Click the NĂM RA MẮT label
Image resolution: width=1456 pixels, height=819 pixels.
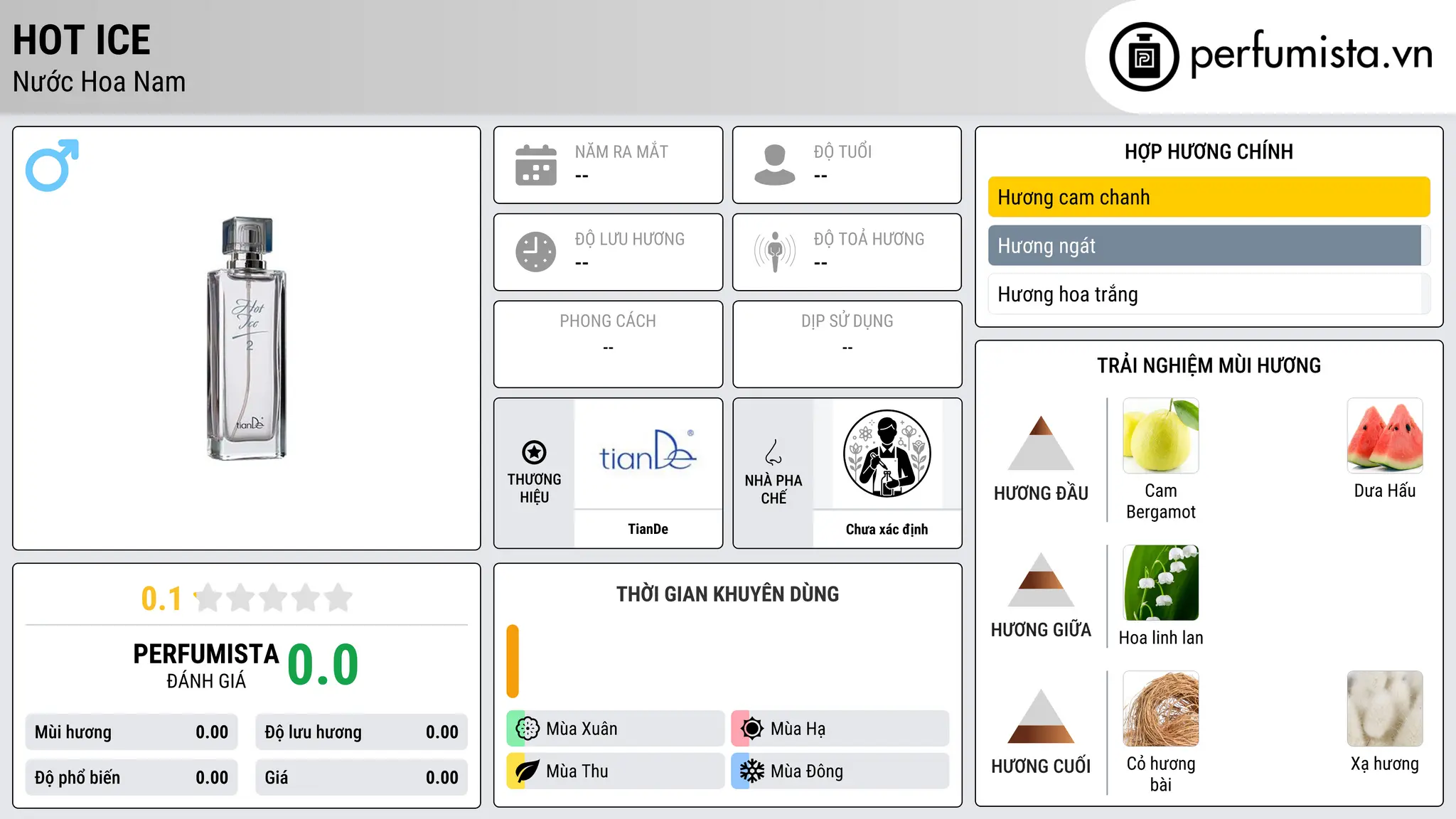point(621,151)
